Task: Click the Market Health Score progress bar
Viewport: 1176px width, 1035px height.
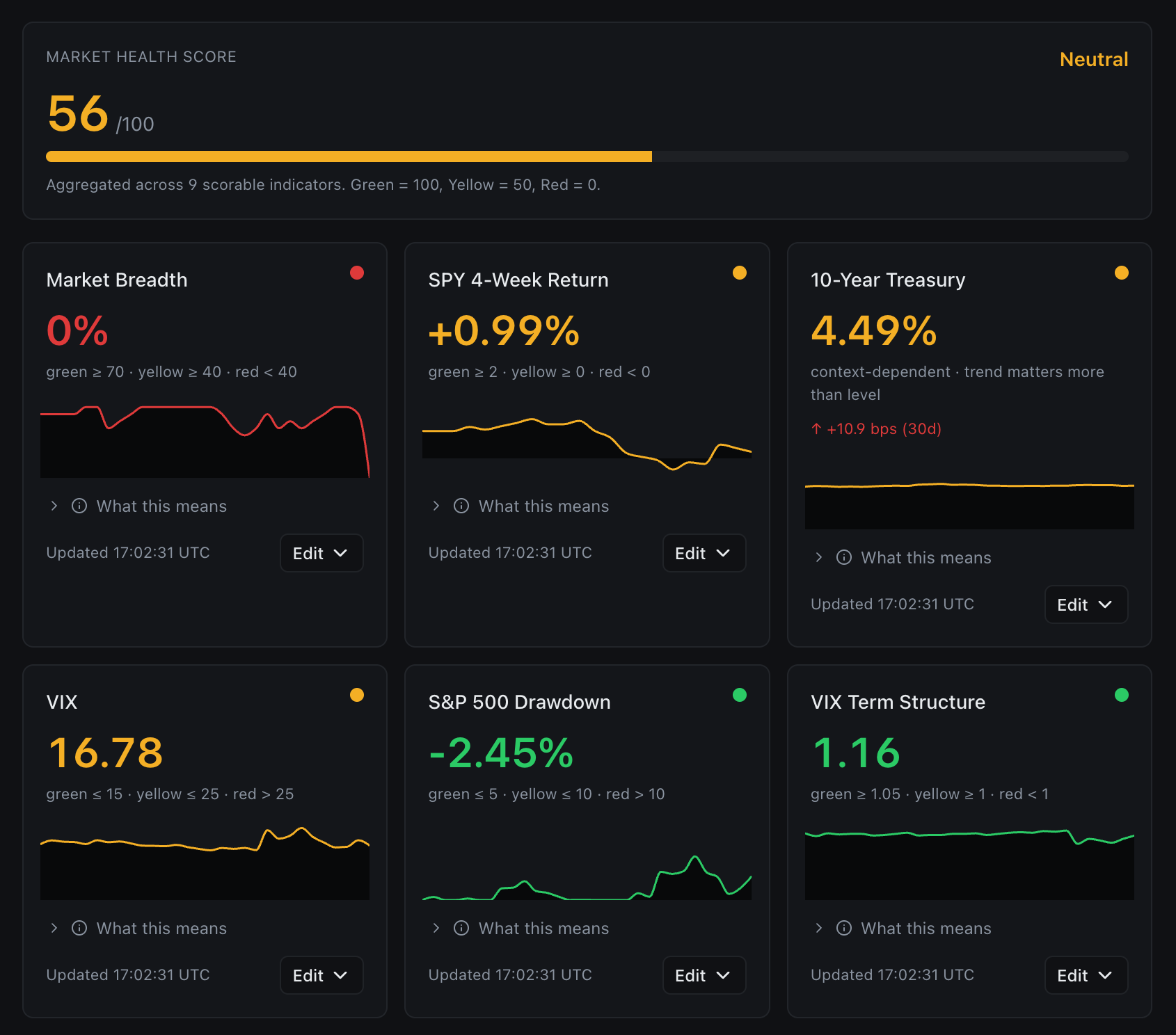Action: pyautogui.click(x=587, y=157)
